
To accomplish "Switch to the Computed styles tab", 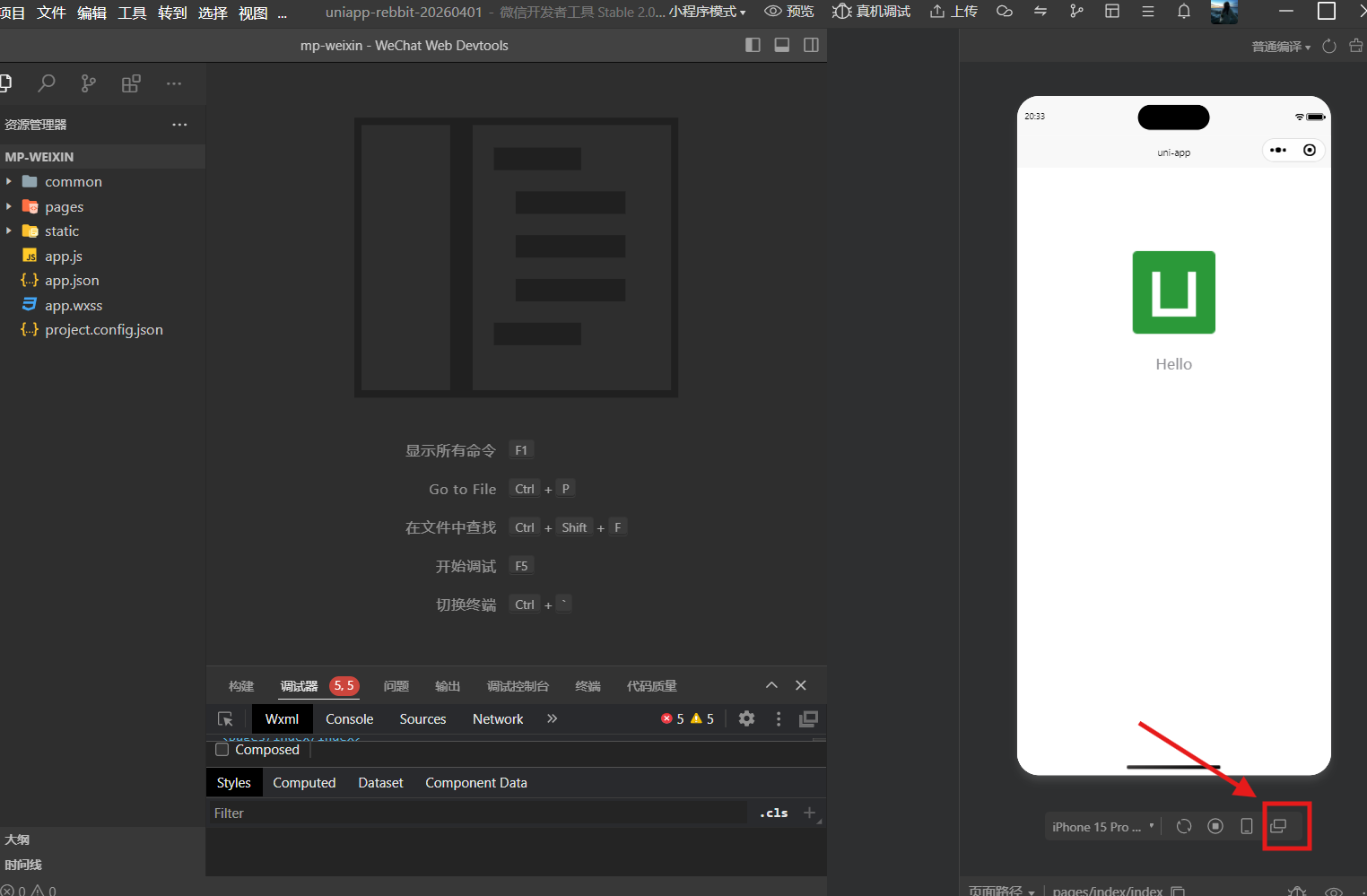I will [304, 783].
